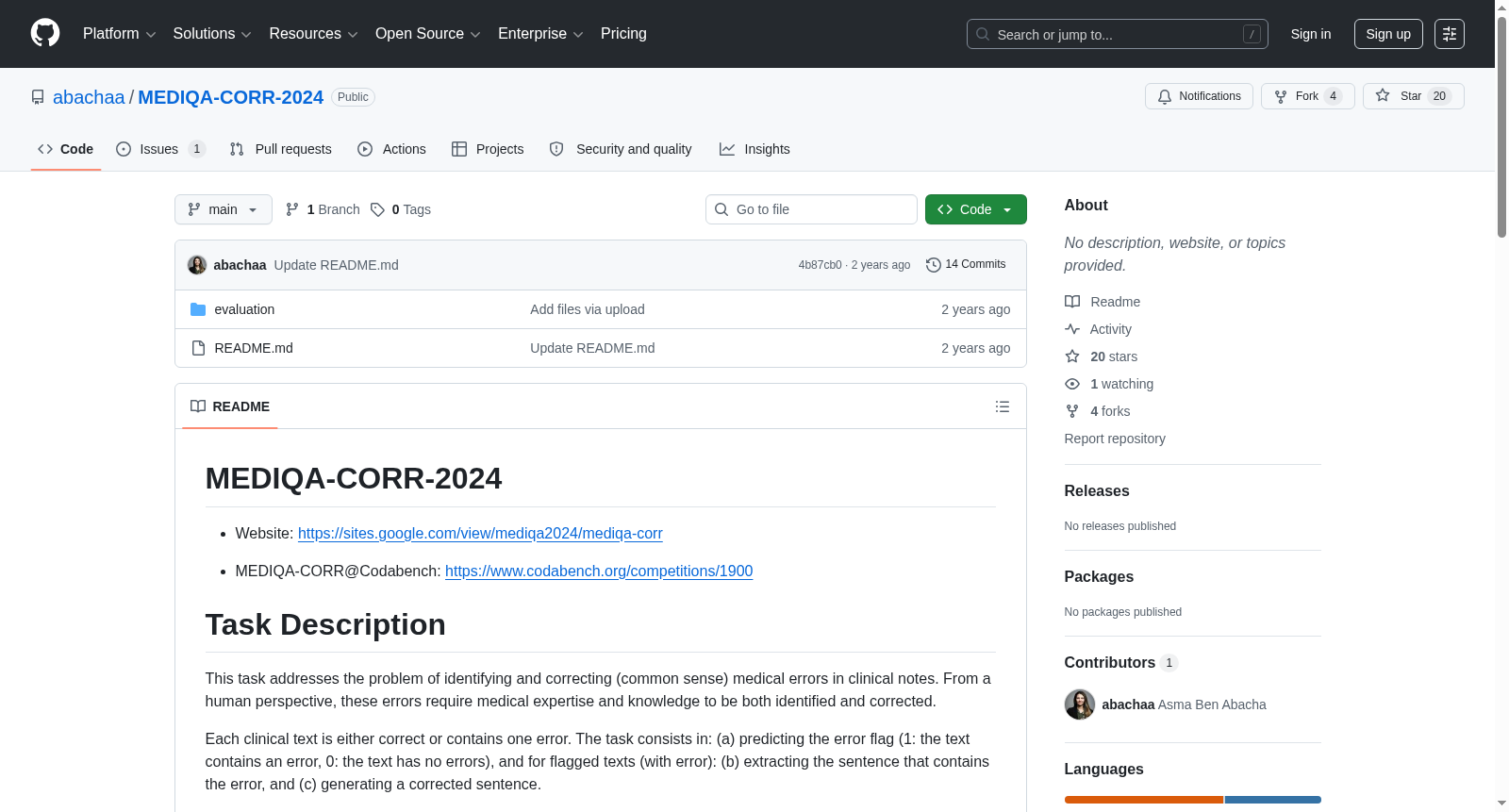This screenshot has width=1509, height=812.
Task: Switch to the Issues tab
Action: coord(160,149)
